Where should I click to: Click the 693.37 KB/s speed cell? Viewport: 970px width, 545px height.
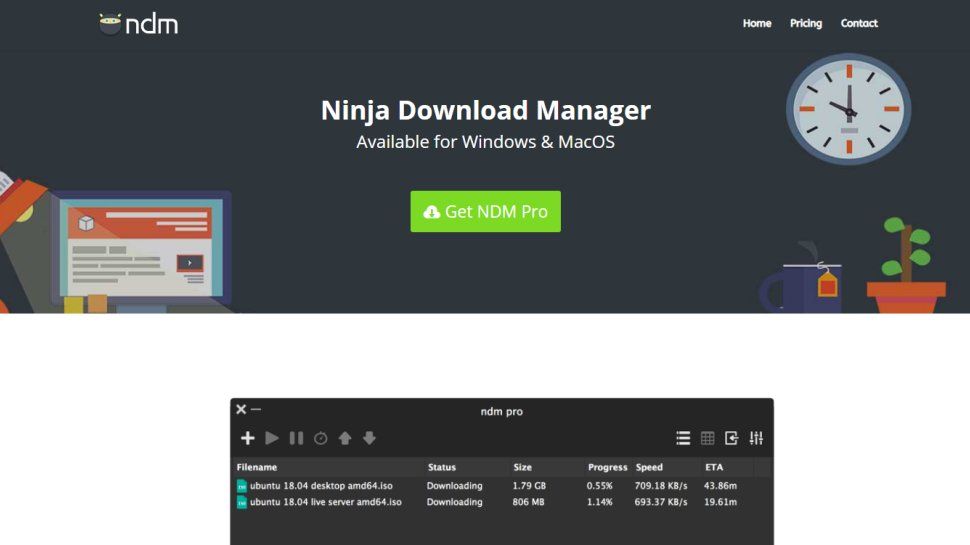pos(661,502)
